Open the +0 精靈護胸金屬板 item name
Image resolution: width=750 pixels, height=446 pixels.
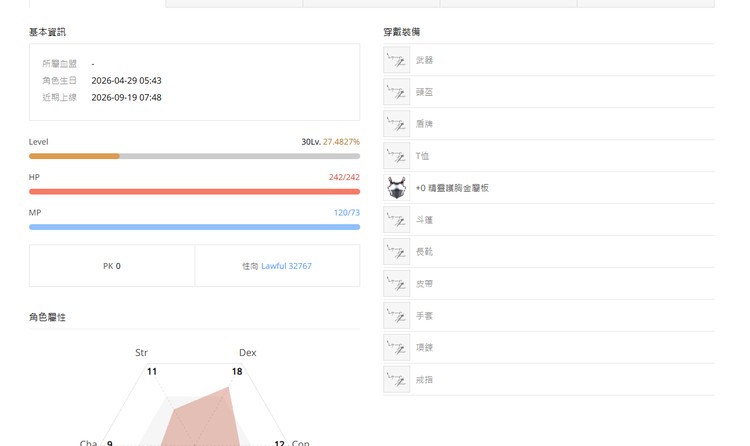pyautogui.click(x=452, y=188)
